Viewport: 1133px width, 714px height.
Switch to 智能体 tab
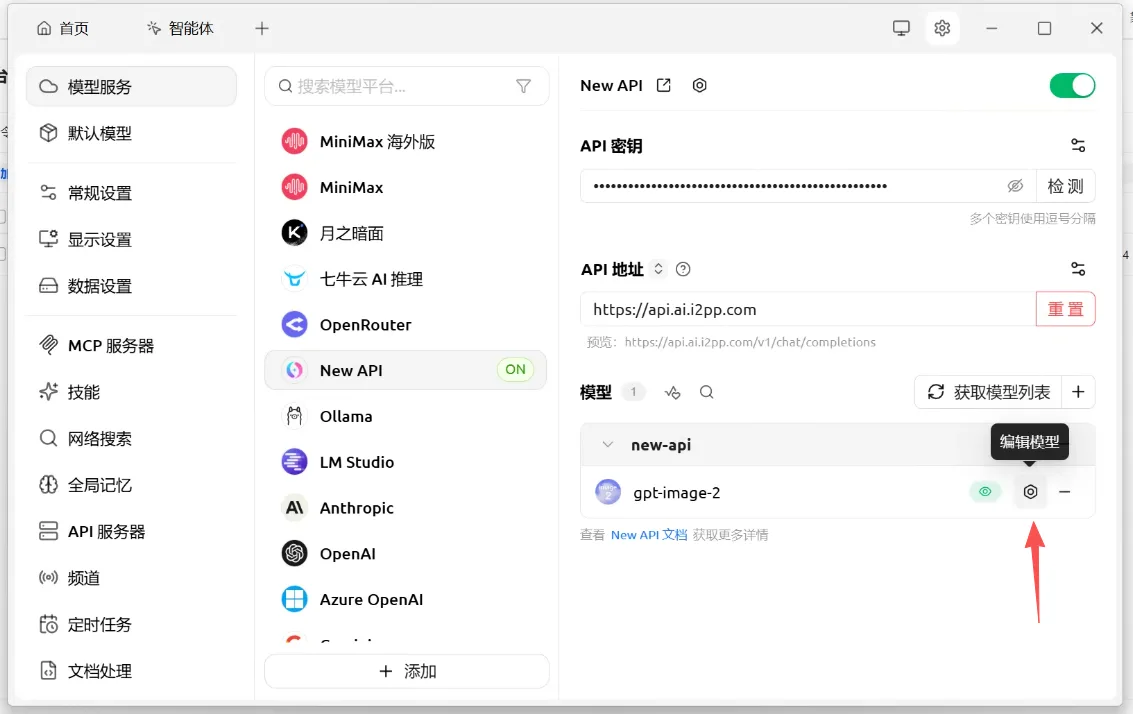tap(181, 28)
